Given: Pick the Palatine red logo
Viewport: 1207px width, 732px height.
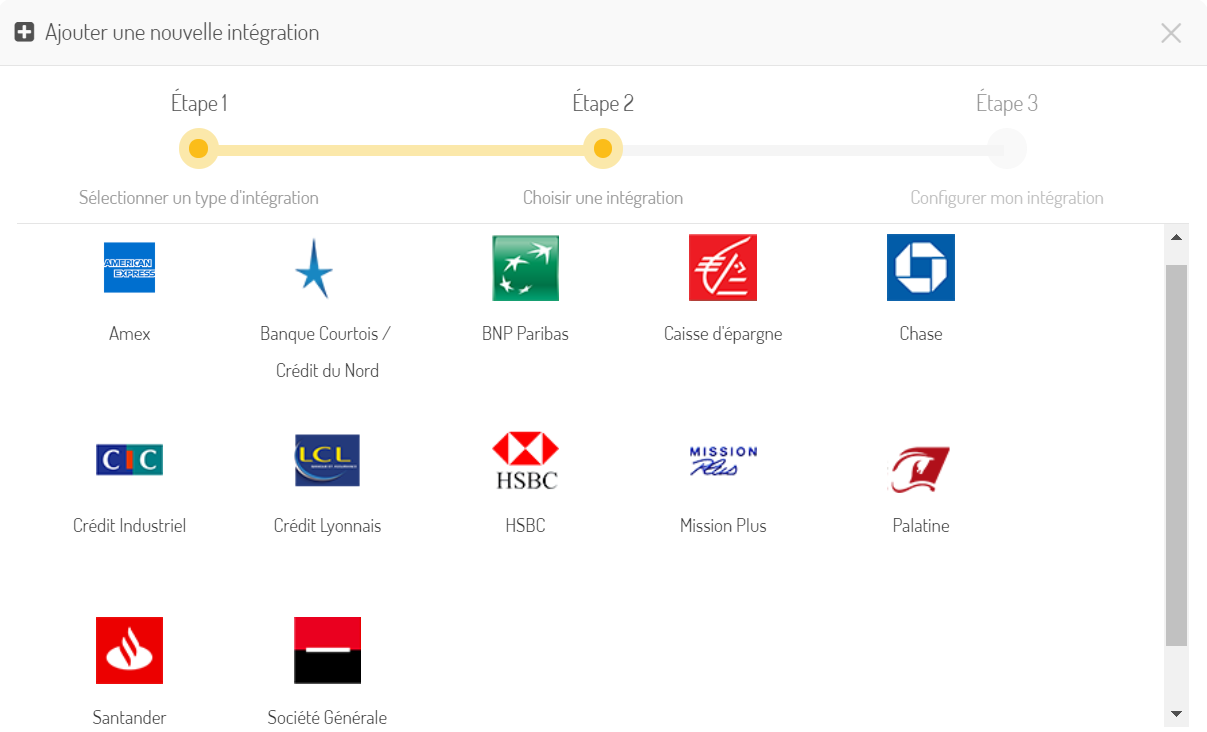Looking at the screenshot, I should point(921,470).
